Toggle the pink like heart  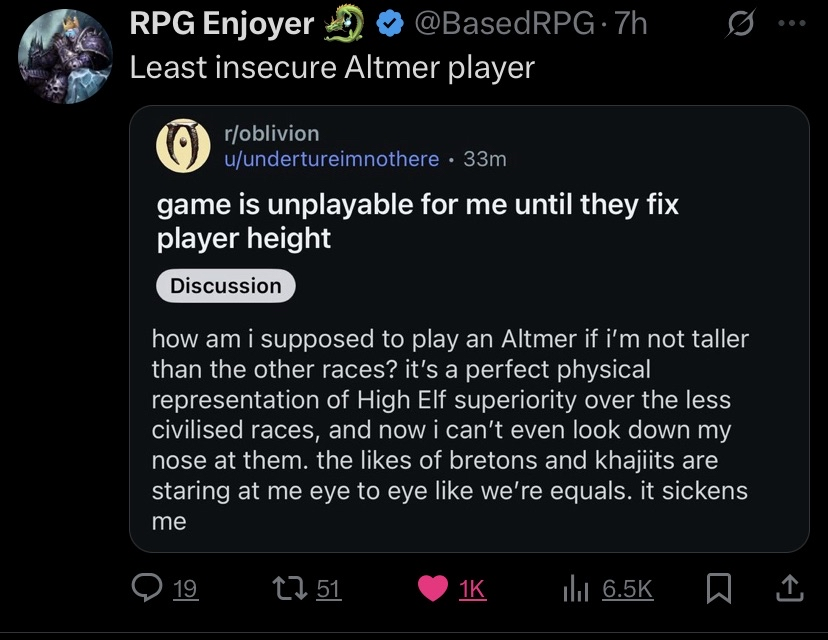433,589
